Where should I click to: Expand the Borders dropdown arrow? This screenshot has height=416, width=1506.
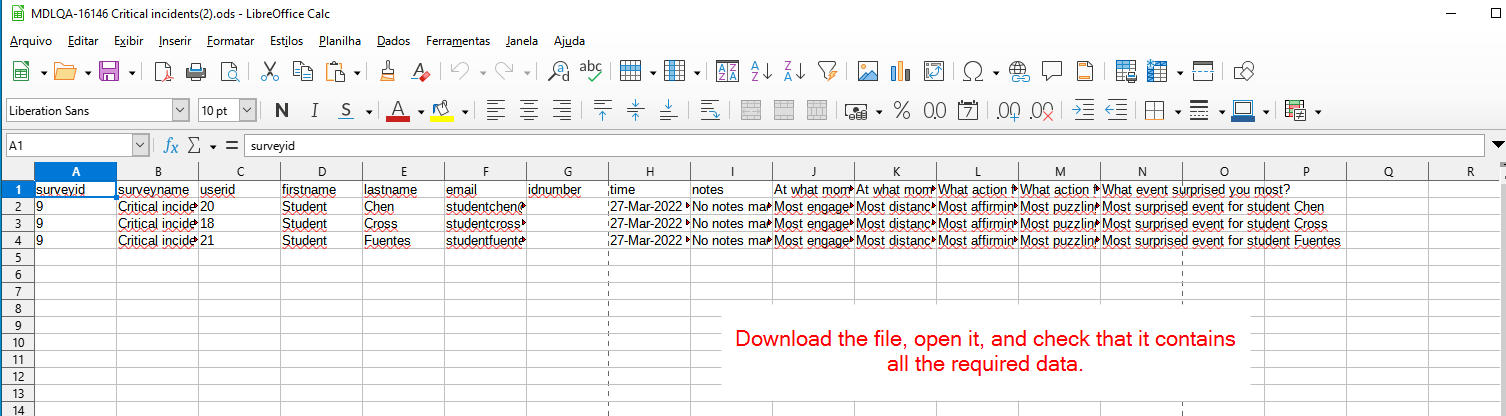(x=1176, y=111)
